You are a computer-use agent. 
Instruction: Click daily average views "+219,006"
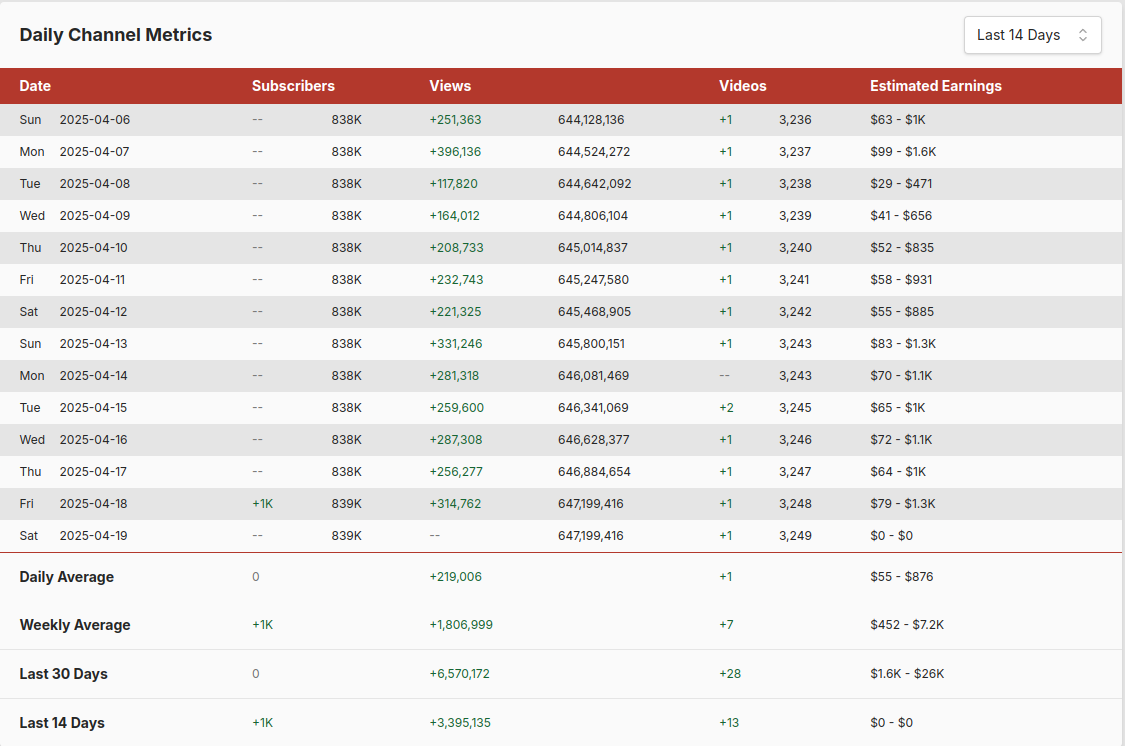pyautogui.click(x=456, y=577)
